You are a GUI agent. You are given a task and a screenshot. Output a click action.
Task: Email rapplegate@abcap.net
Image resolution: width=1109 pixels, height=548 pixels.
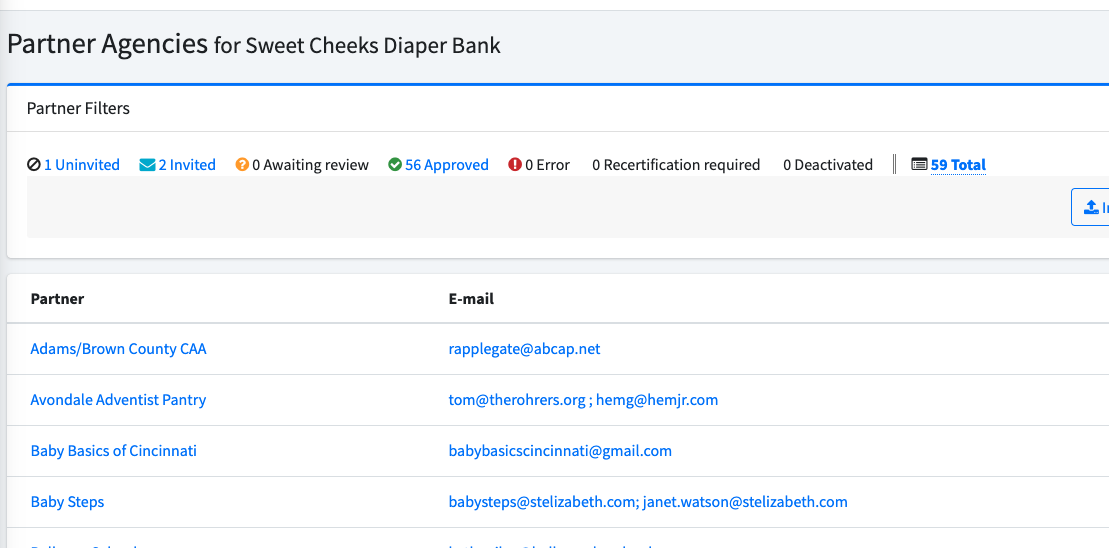tap(524, 349)
